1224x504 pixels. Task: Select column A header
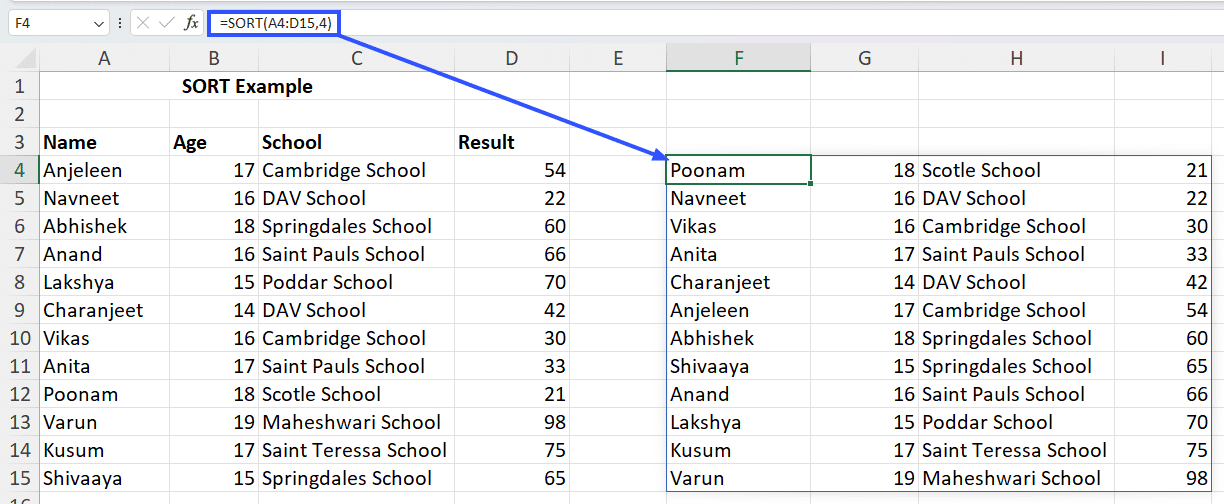(x=104, y=59)
